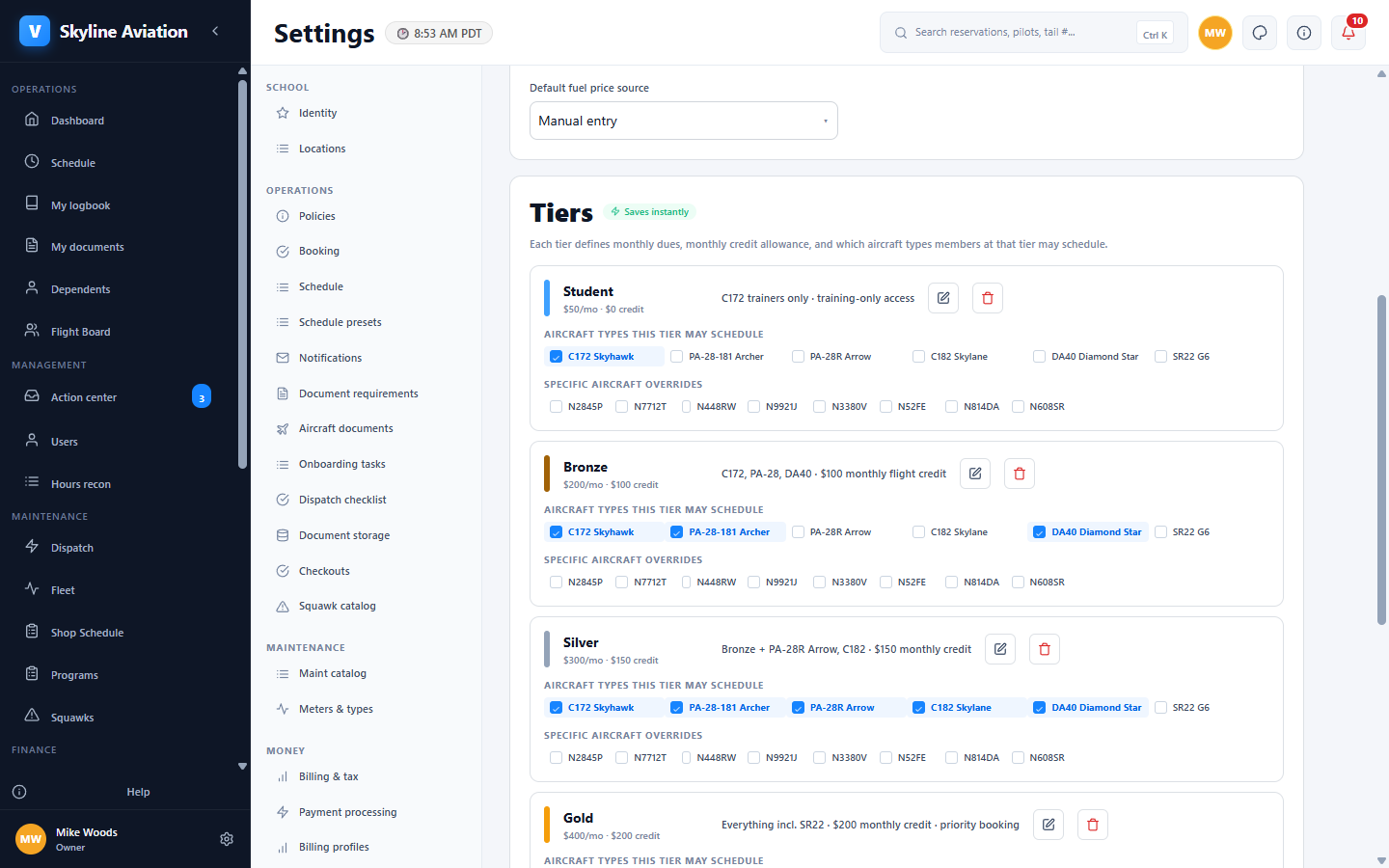Open Aircraft documents settings
The width and height of the screenshot is (1389, 868).
coord(367,428)
